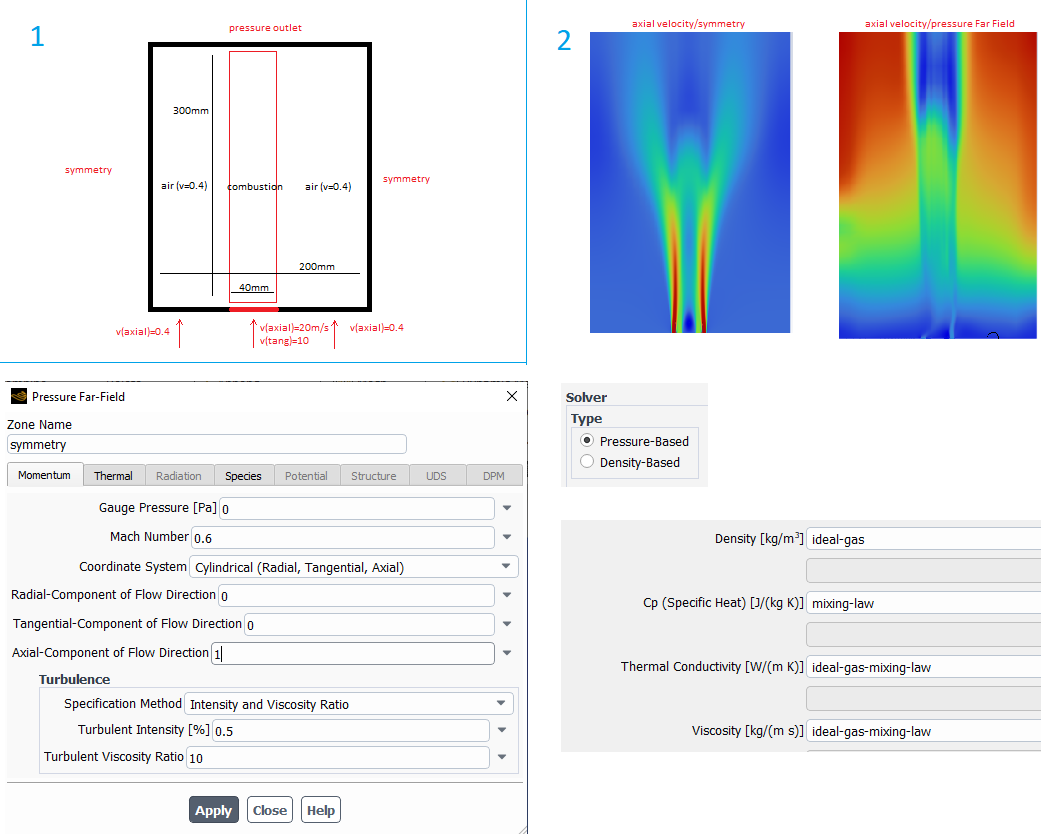Click the DPM tab

494,475
